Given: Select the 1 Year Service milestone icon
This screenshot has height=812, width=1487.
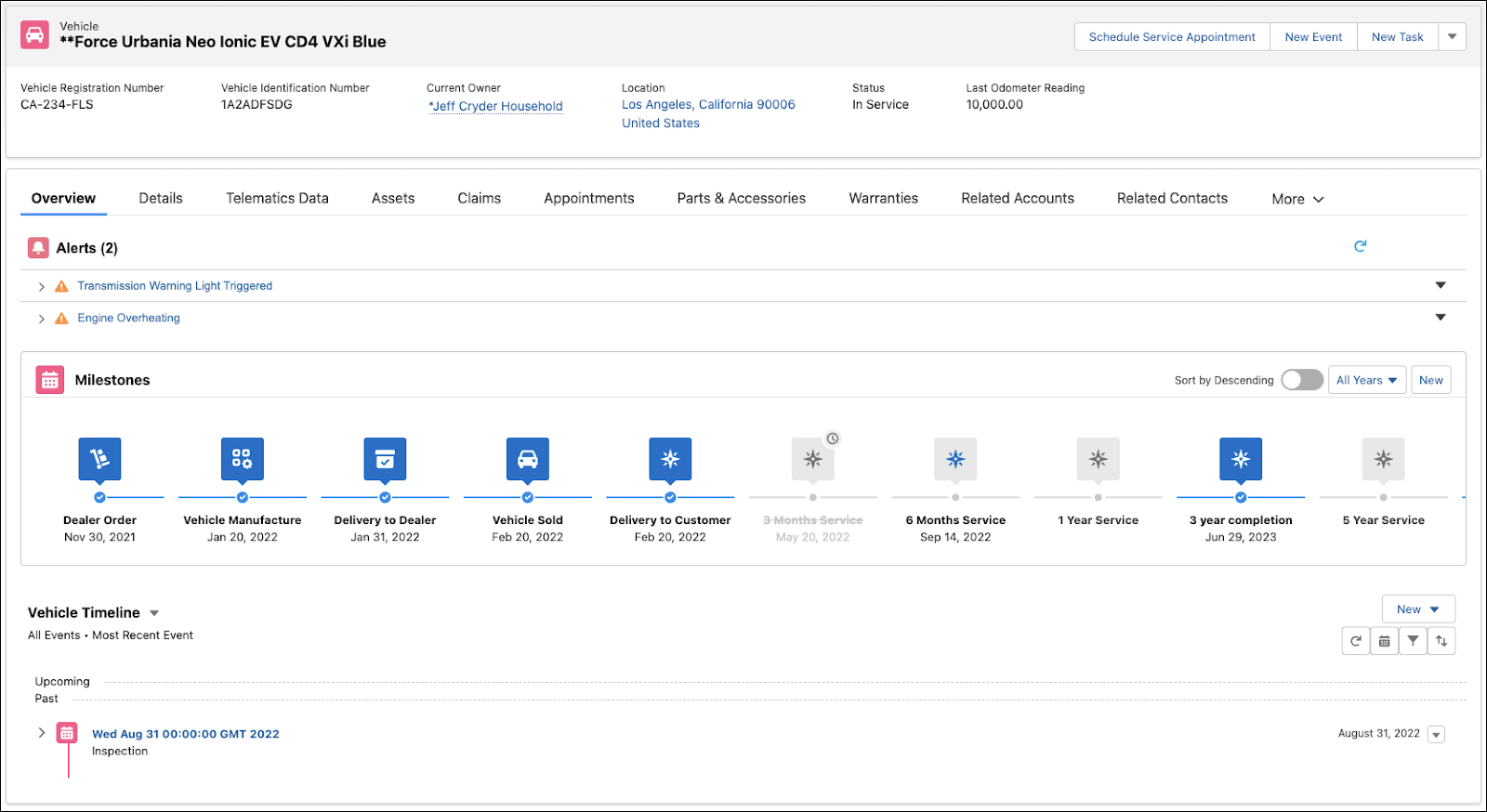Looking at the screenshot, I should (x=1099, y=459).
